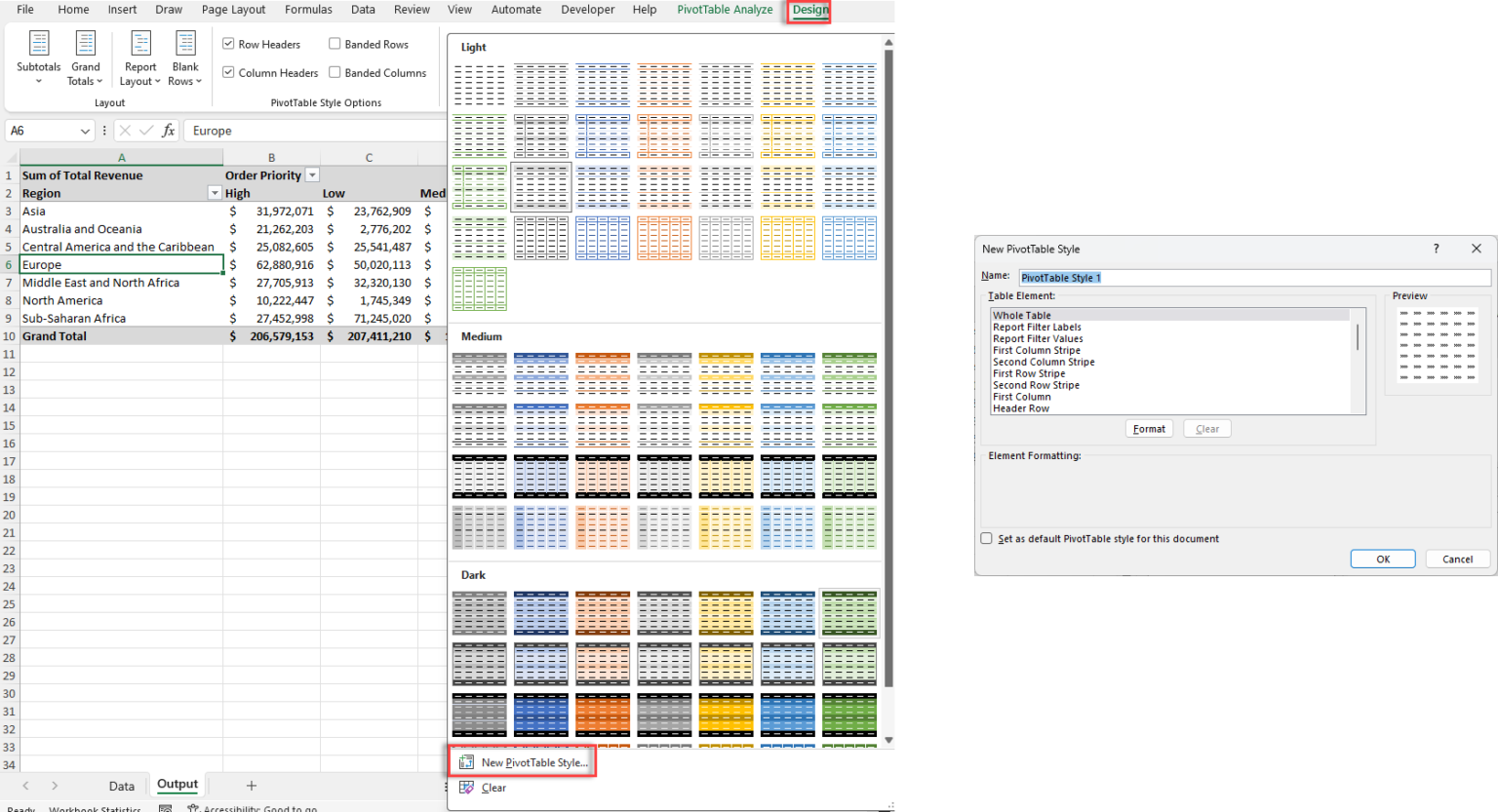Open the Order Priority filter dropdown
The height and width of the screenshot is (812, 1498).
[311, 174]
